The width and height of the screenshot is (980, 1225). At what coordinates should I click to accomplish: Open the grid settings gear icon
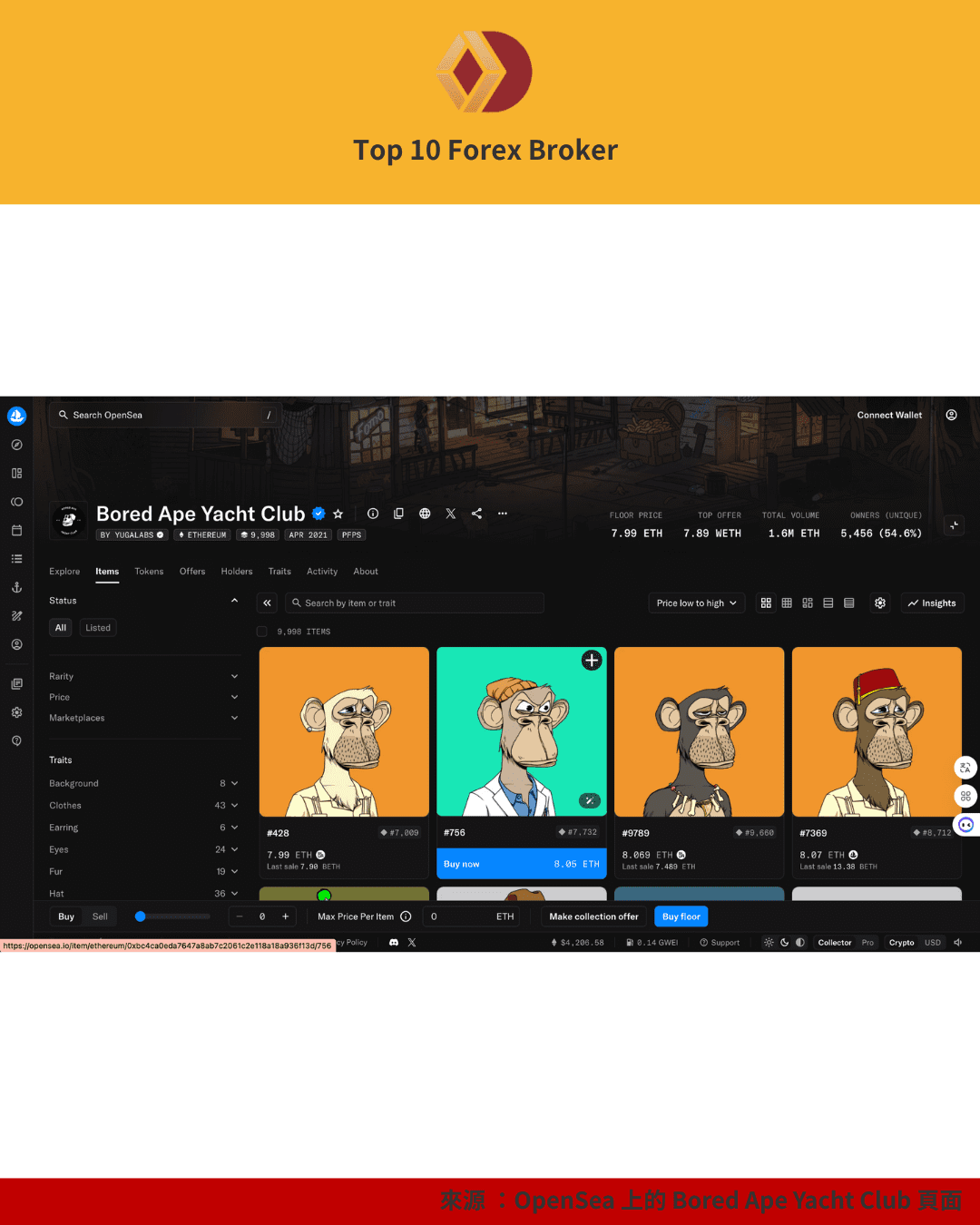point(880,603)
